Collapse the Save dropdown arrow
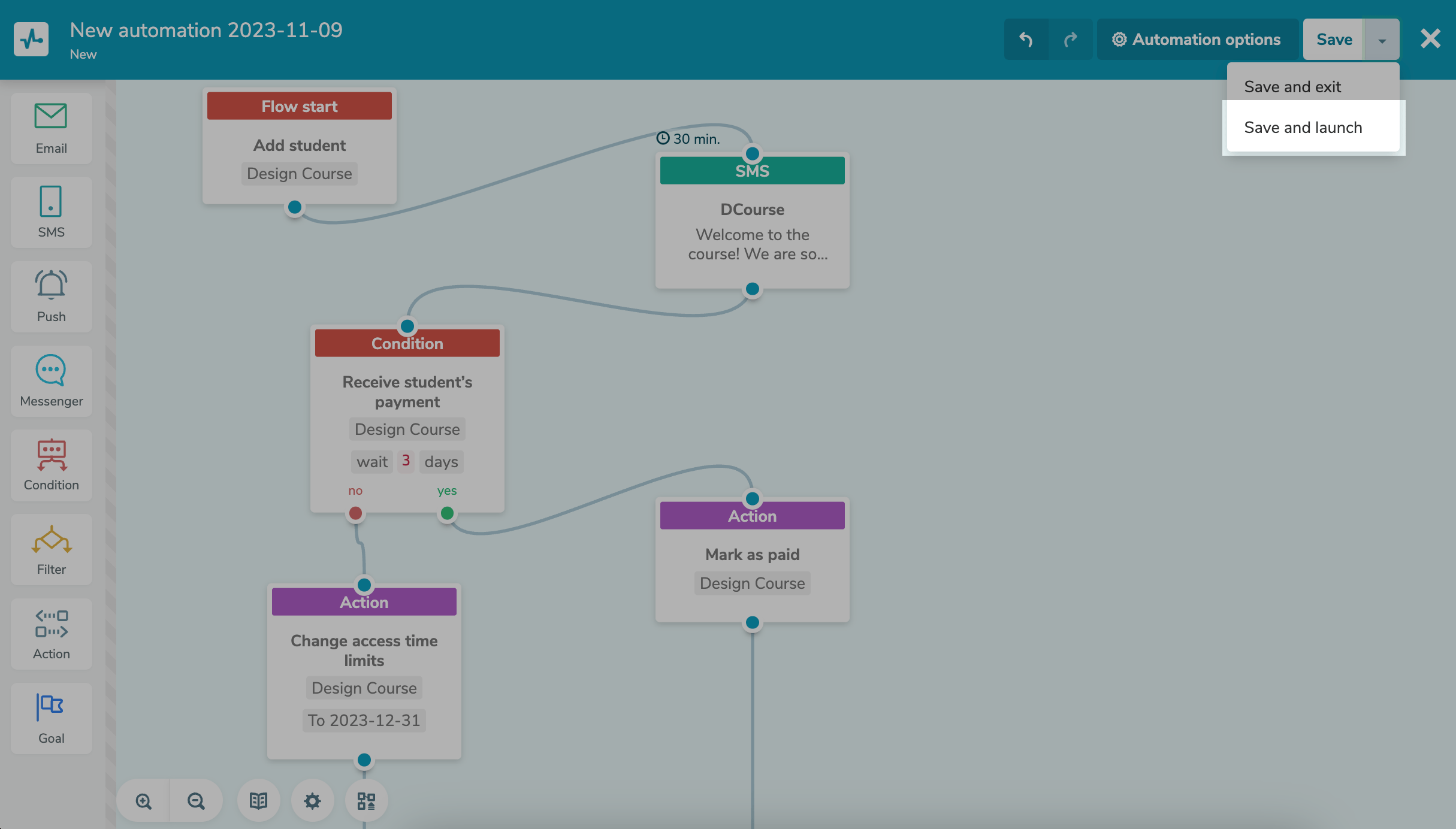 (x=1382, y=40)
